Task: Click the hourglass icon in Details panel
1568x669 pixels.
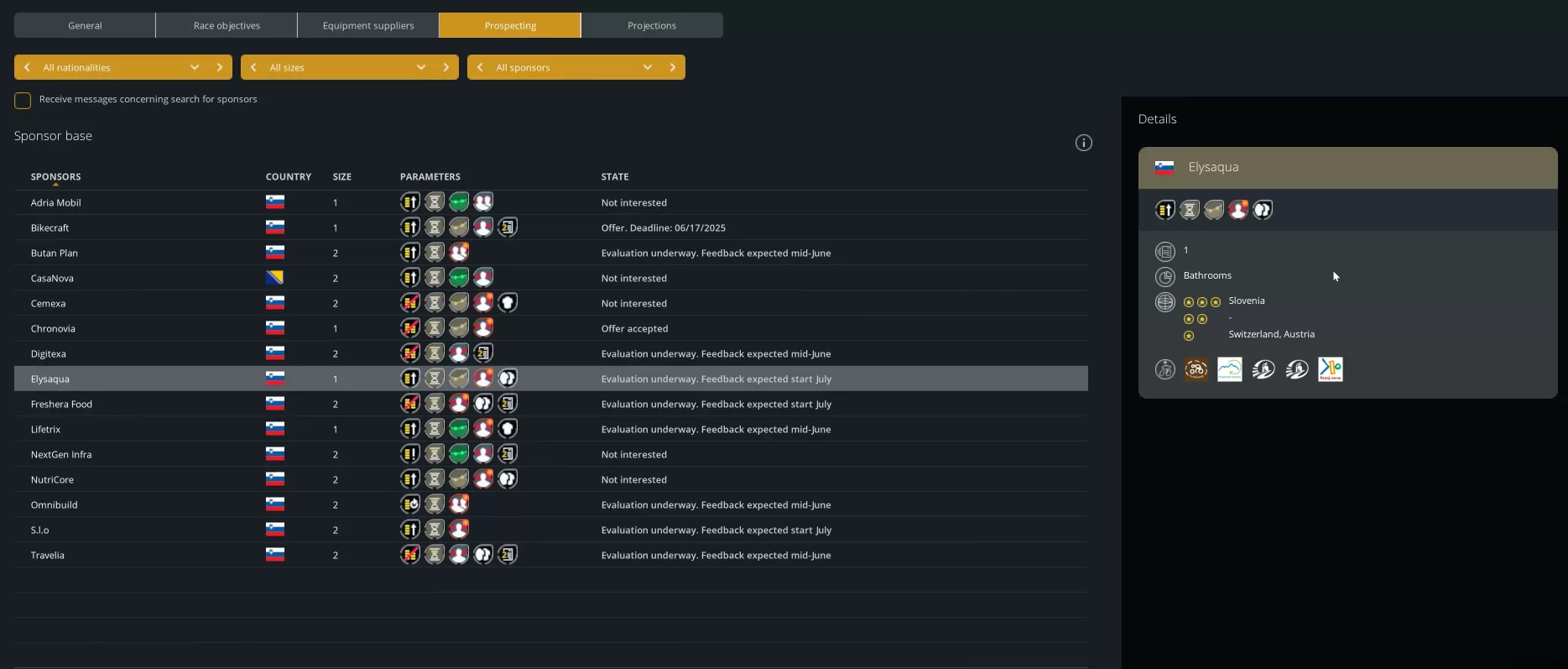Action: click(1190, 210)
